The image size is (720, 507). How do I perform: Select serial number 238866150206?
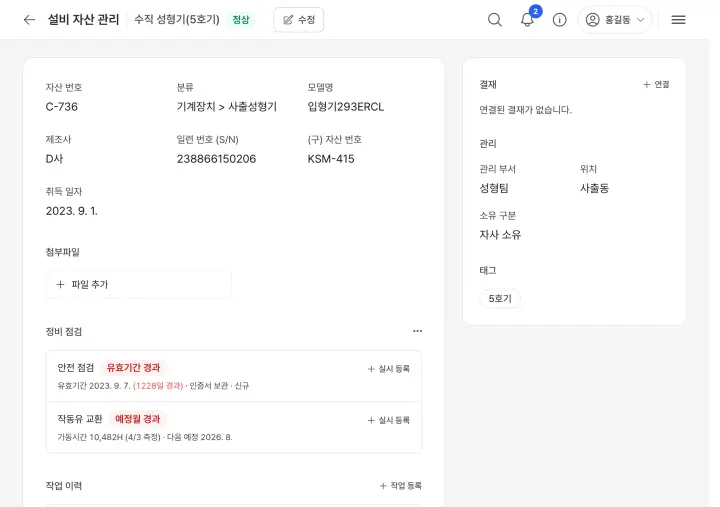(x=216, y=159)
